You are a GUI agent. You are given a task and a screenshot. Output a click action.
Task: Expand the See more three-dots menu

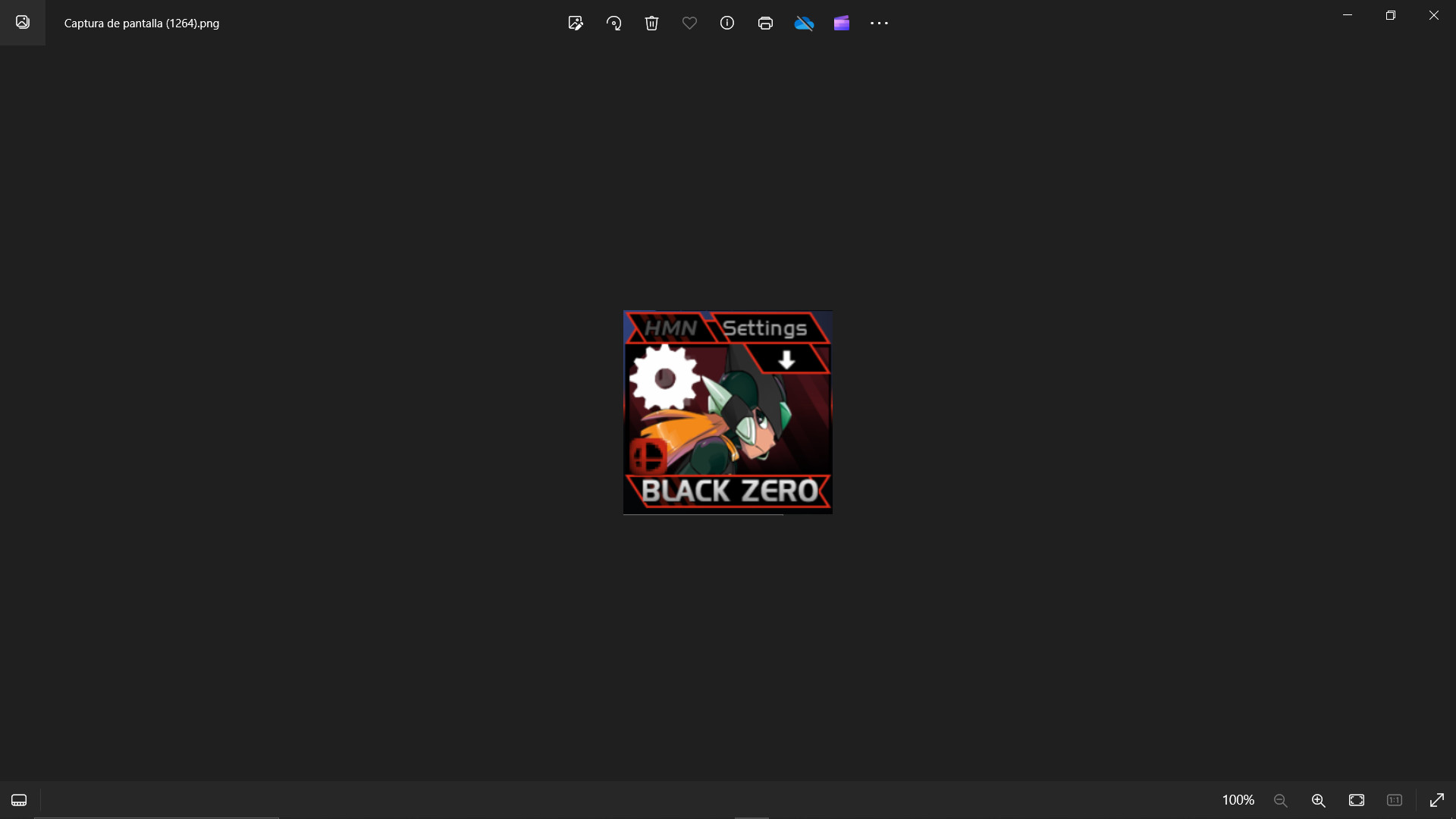click(x=879, y=24)
